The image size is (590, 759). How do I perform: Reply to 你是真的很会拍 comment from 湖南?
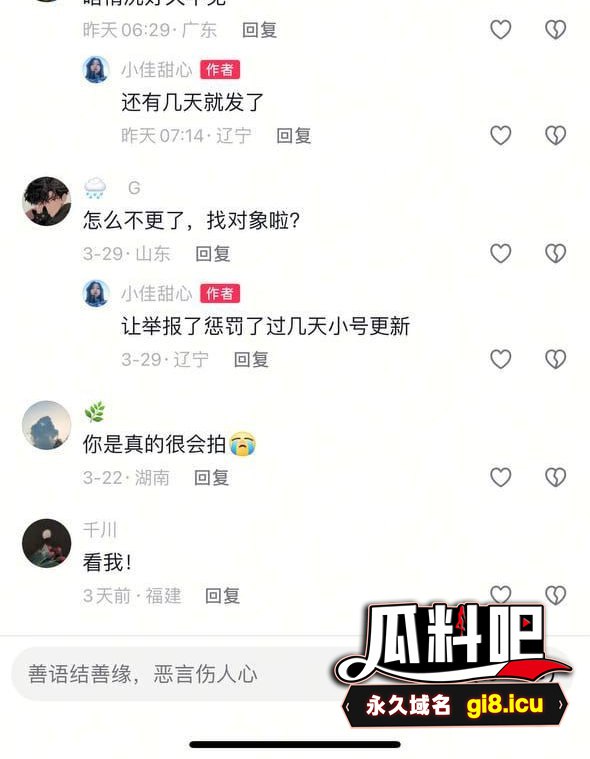tap(212, 478)
